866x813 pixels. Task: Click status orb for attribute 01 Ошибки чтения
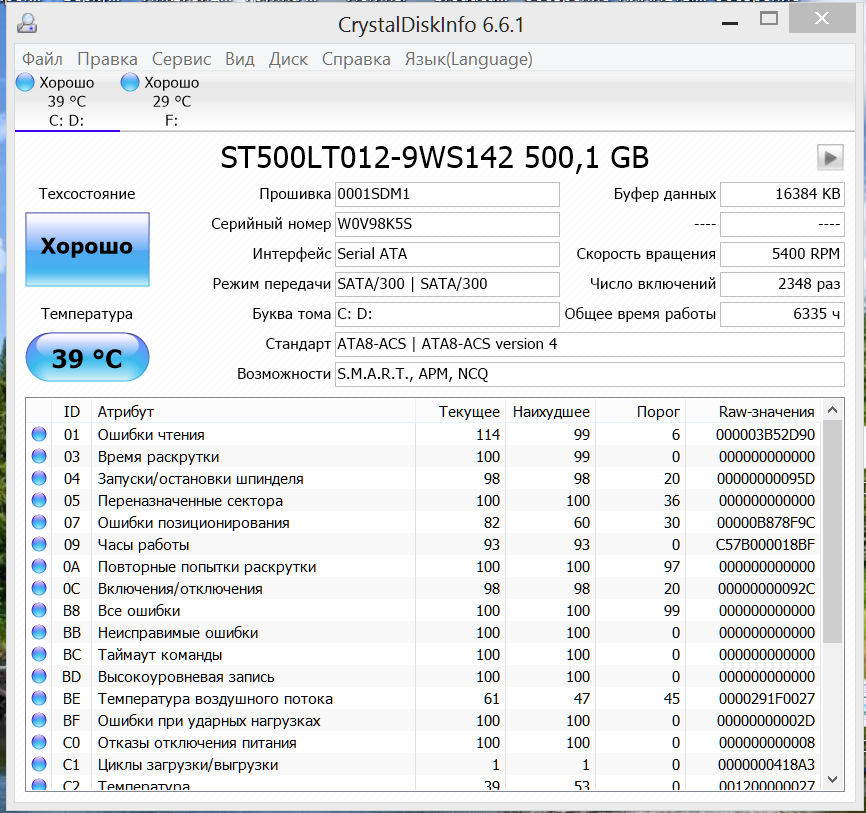pos(39,434)
